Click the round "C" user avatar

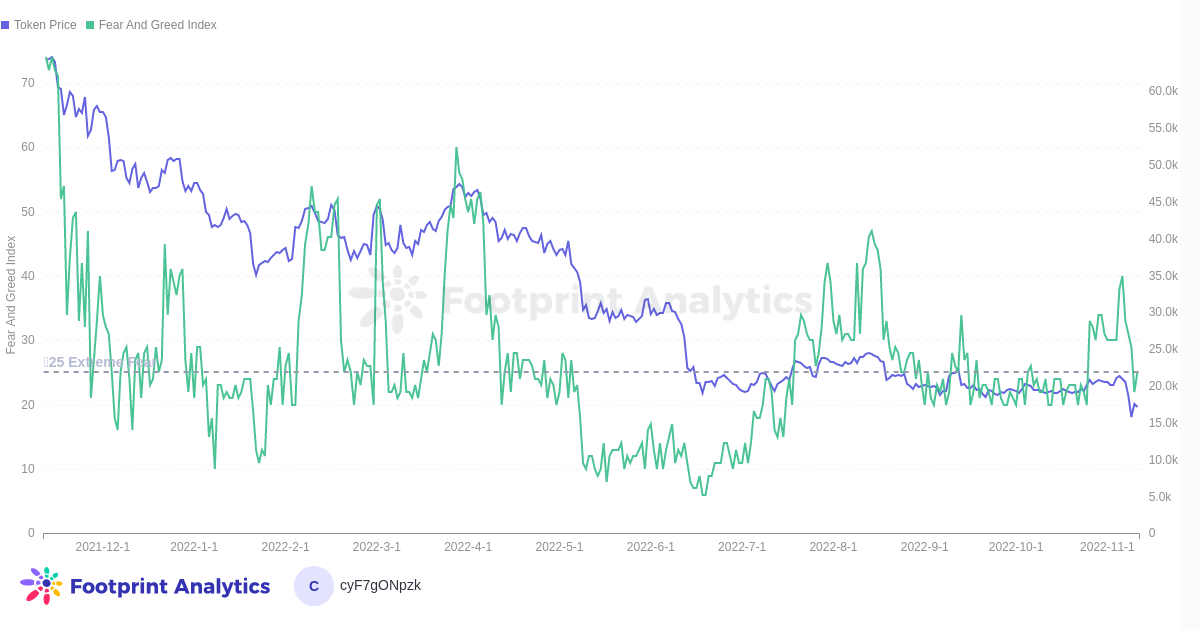(314, 586)
